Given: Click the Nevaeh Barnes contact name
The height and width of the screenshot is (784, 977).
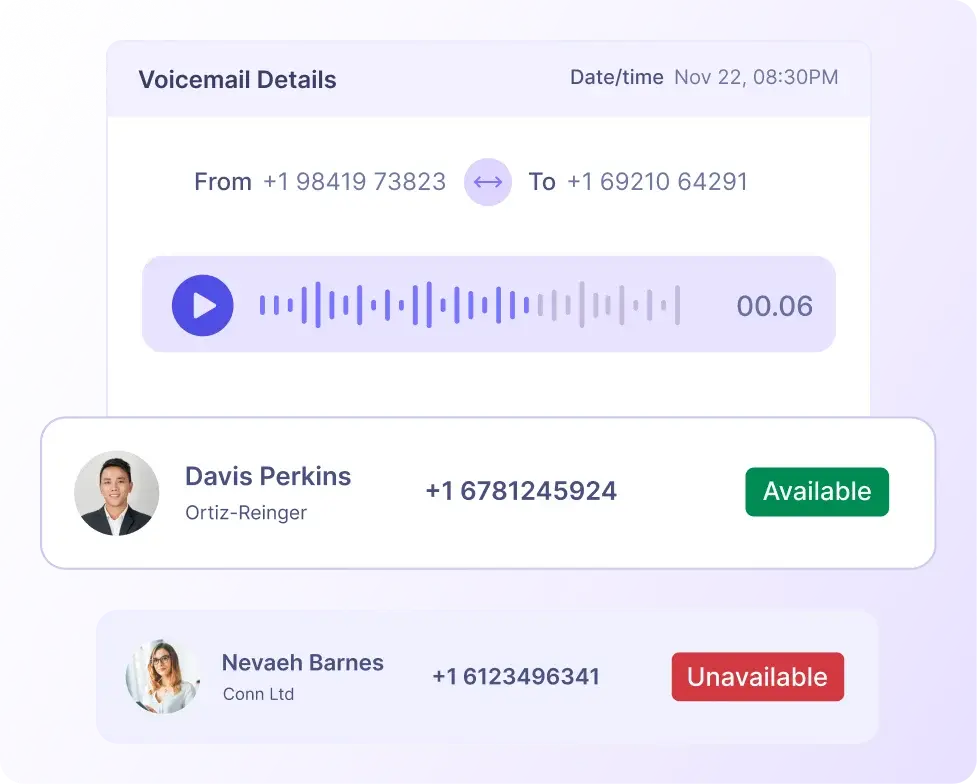Looking at the screenshot, I should pyautogui.click(x=302, y=663).
